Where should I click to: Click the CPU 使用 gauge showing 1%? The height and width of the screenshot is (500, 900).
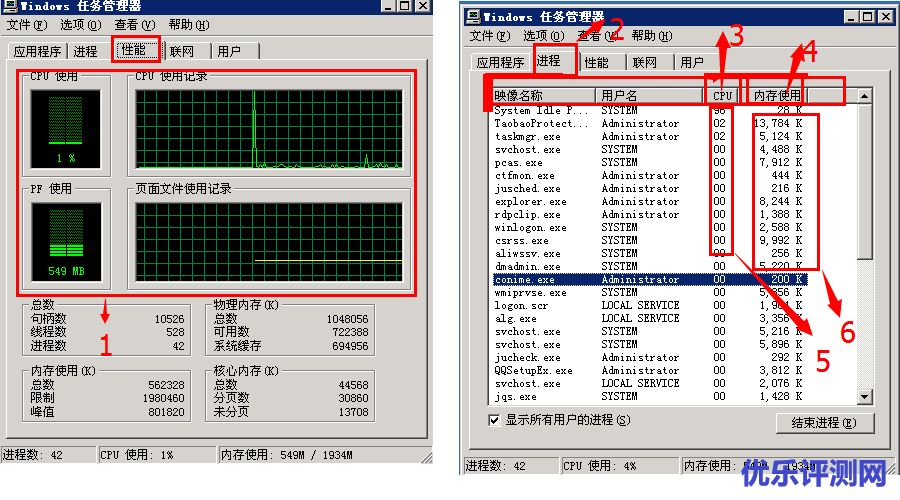click(x=65, y=129)
